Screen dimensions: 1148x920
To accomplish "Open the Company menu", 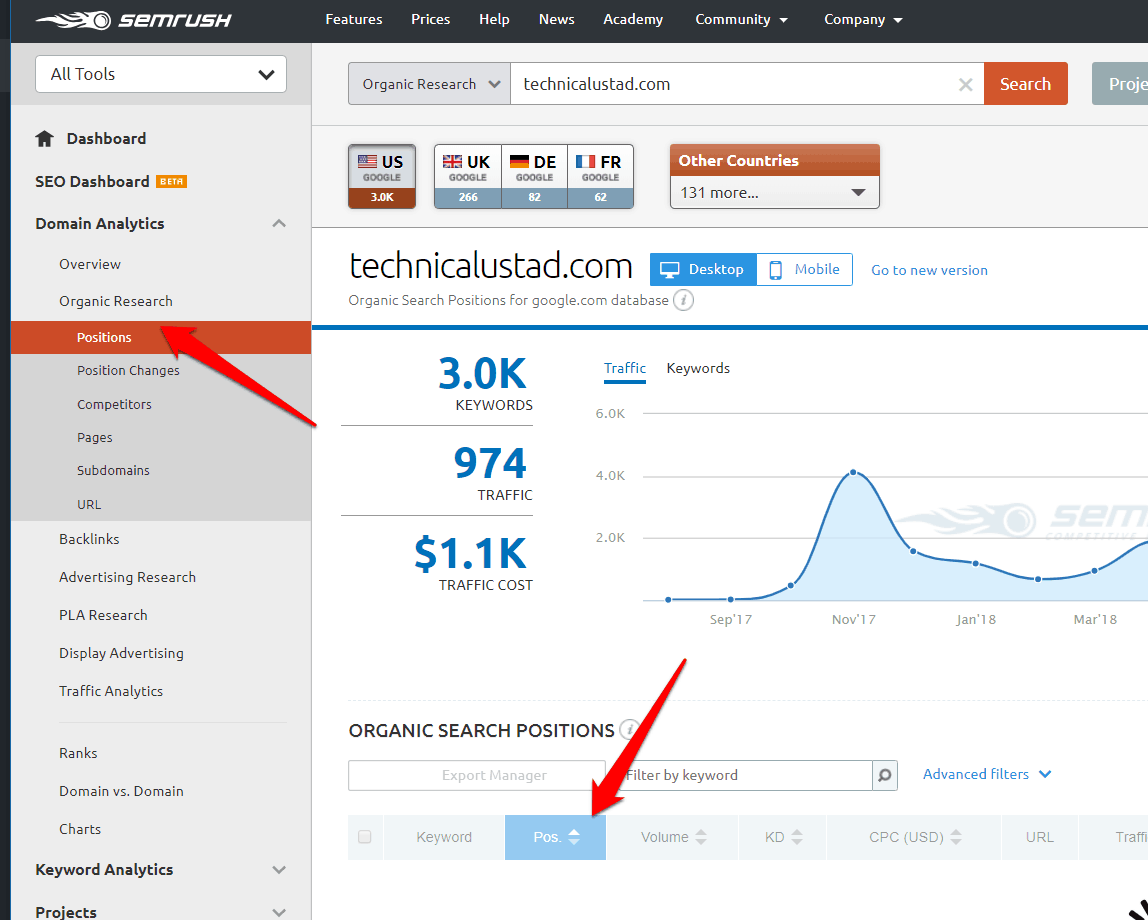I will (863, 20).
